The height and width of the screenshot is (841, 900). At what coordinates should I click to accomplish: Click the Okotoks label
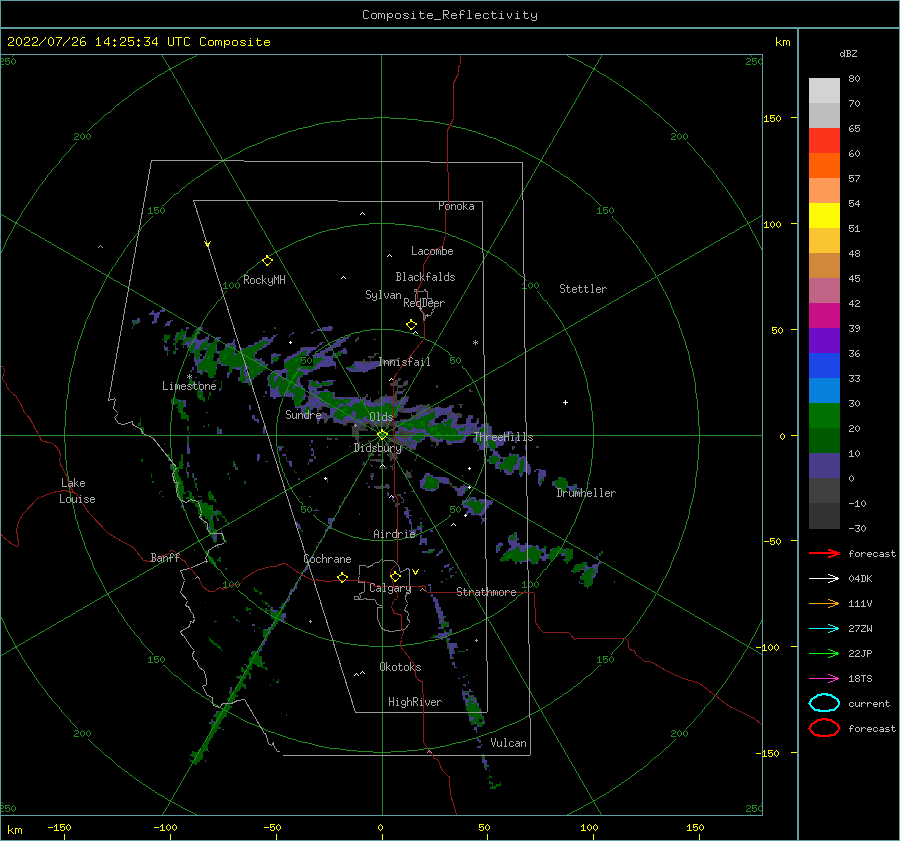(x=400, y=667)
